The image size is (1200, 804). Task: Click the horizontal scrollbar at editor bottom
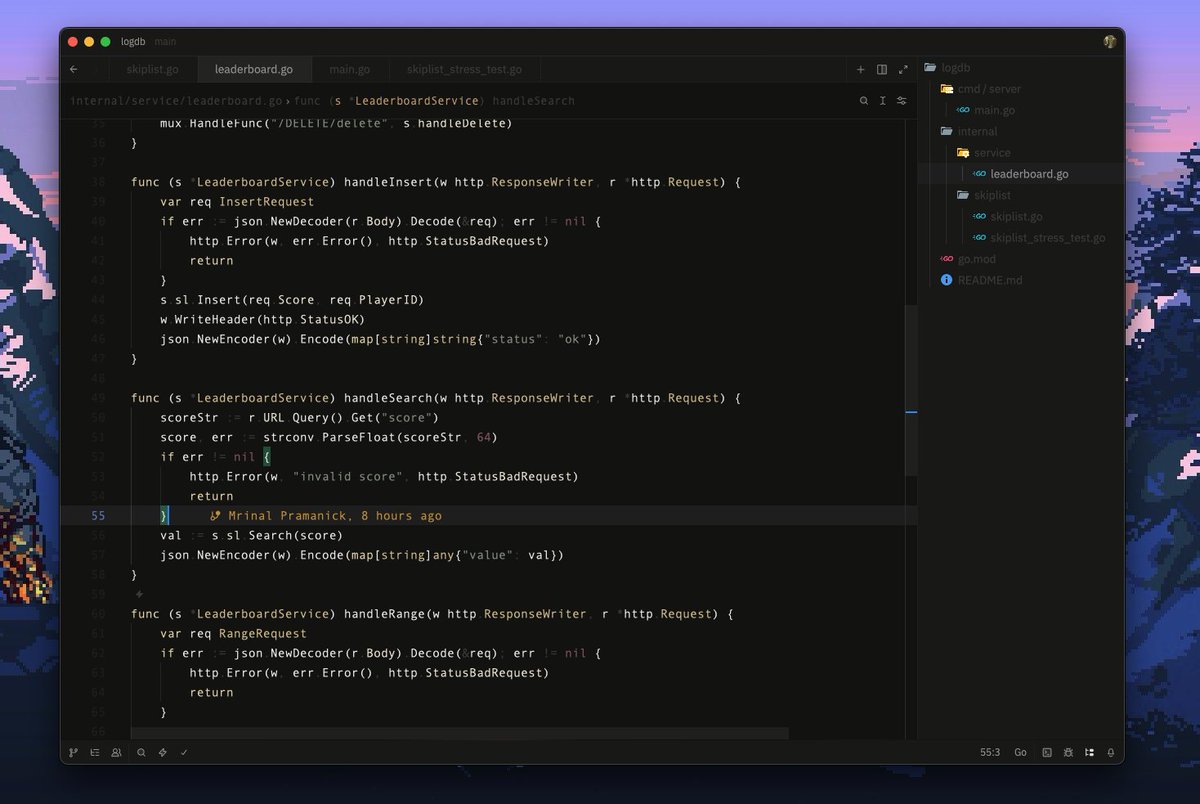pos(460,733)
